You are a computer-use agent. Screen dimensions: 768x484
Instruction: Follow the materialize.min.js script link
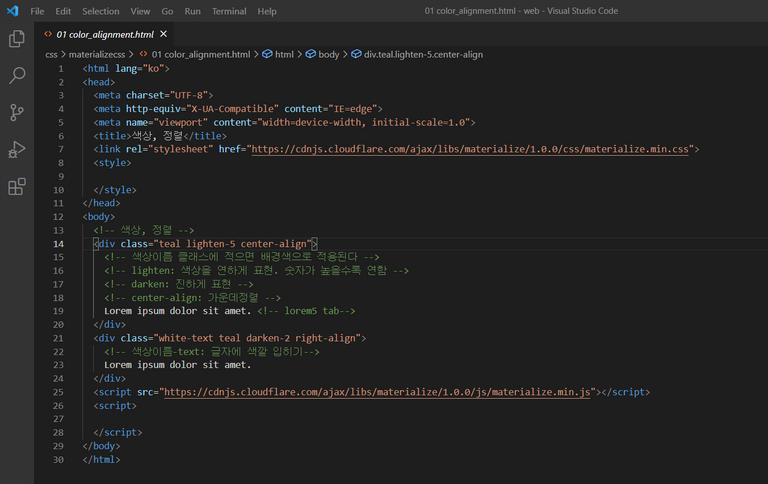(x=377, y=392)
